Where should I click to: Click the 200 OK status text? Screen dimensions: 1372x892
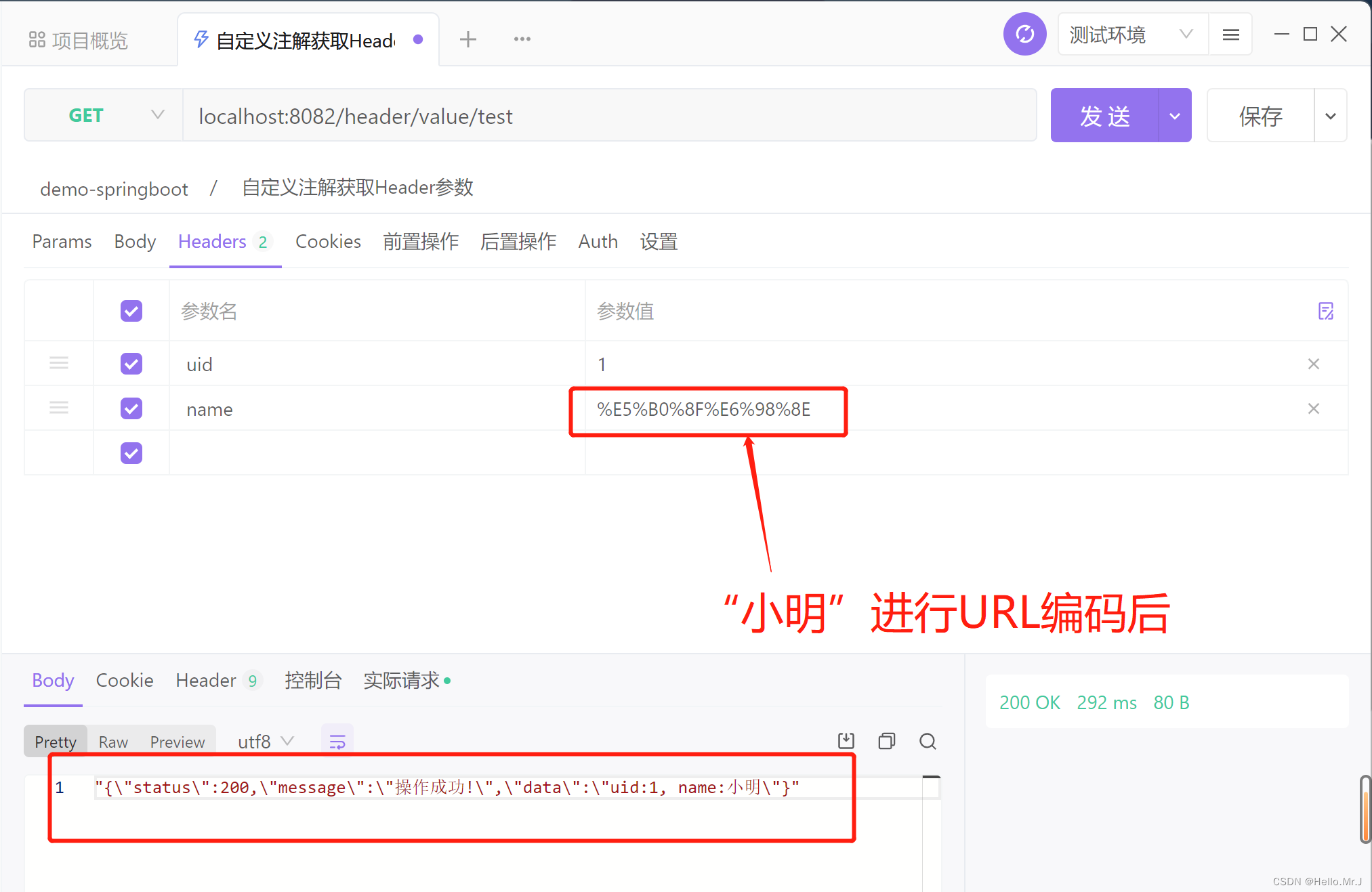1030,702
